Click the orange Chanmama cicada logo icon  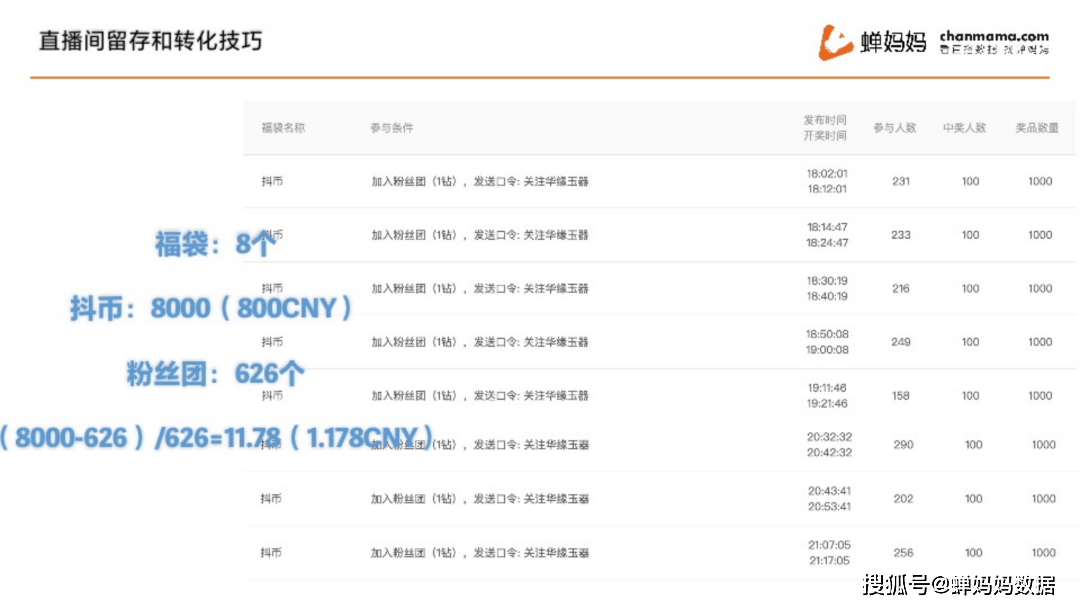[x=835, y=43]
